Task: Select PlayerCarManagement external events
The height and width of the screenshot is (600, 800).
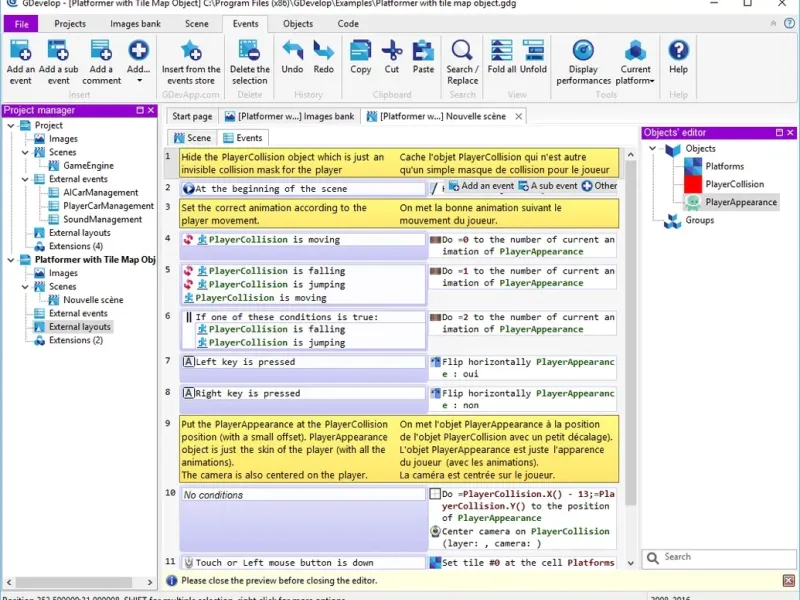Action: 108,206
